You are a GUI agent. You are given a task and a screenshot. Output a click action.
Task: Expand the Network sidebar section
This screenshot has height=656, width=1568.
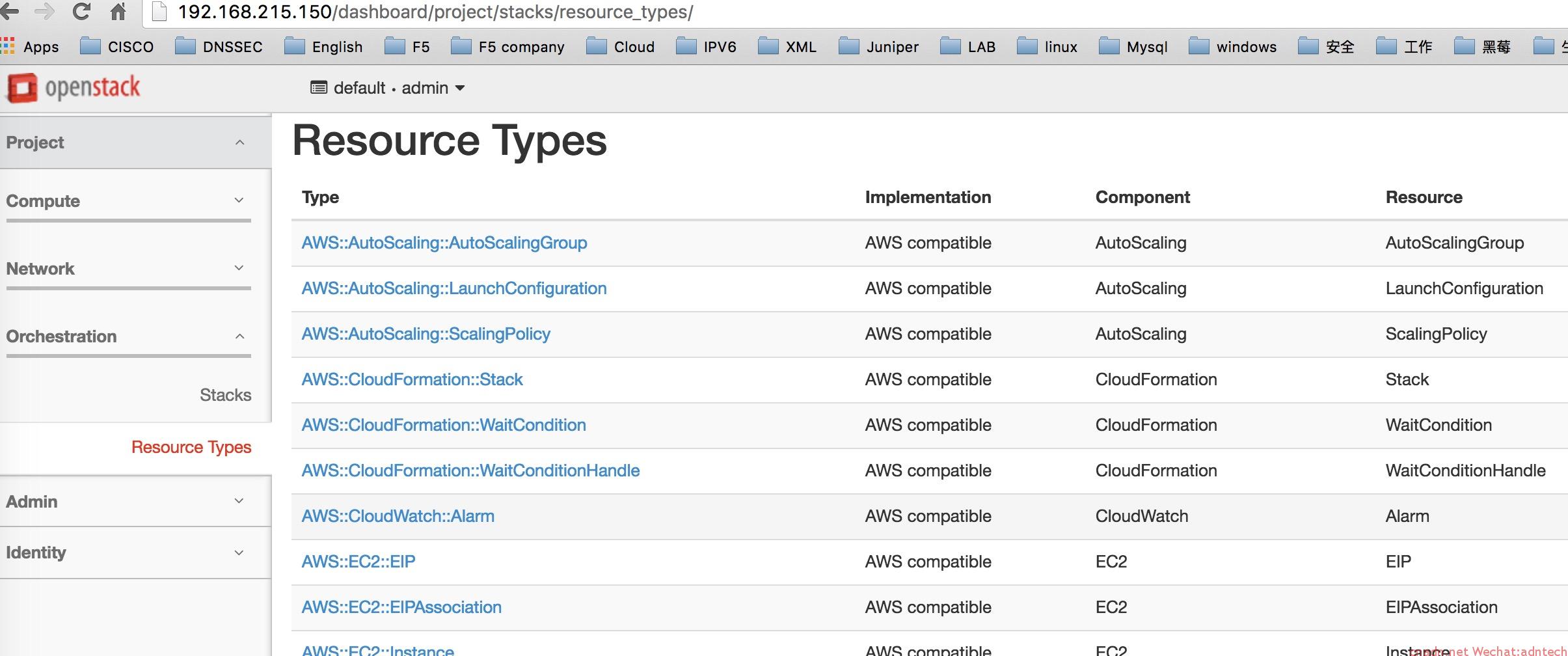coord(128,268)
